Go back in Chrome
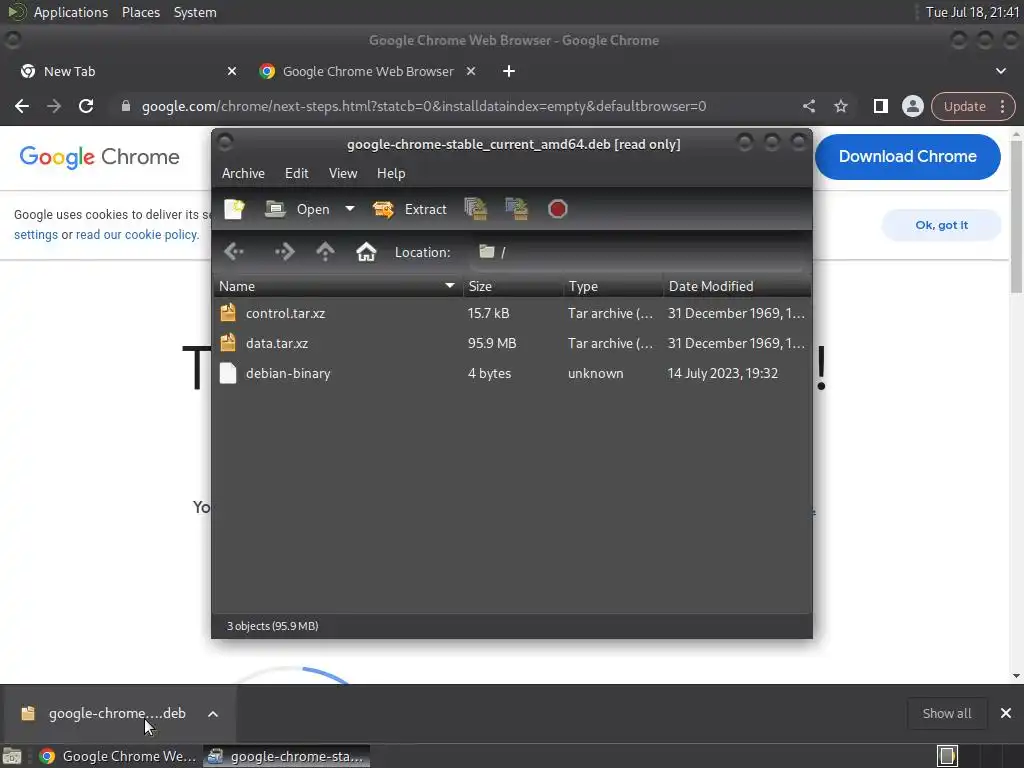 point(22,106)
